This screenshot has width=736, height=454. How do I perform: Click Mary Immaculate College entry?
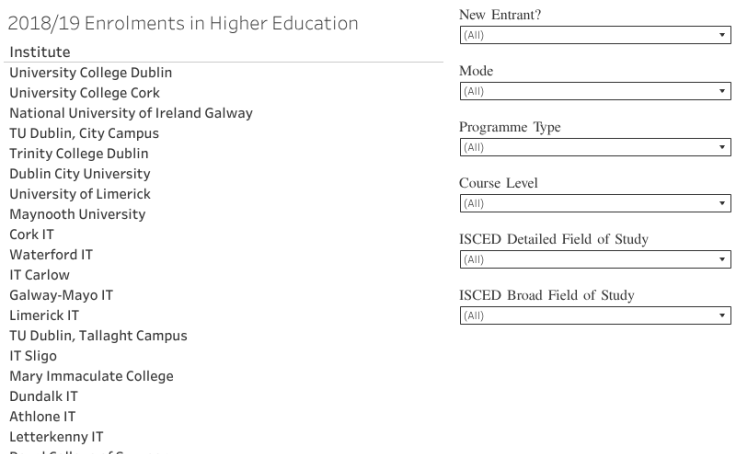point(91,376)
